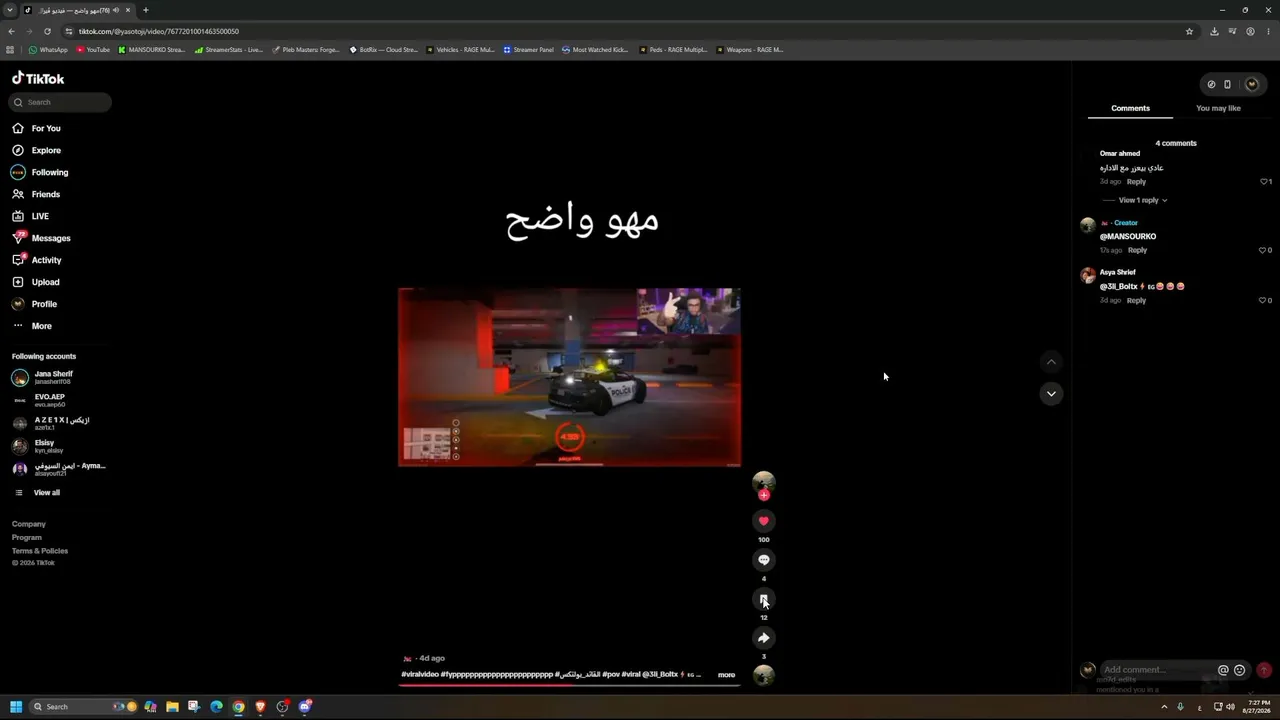This screenshot has width=1280, height=720.
Task: Follow the creator via plus badge
Action: [764, 495]
